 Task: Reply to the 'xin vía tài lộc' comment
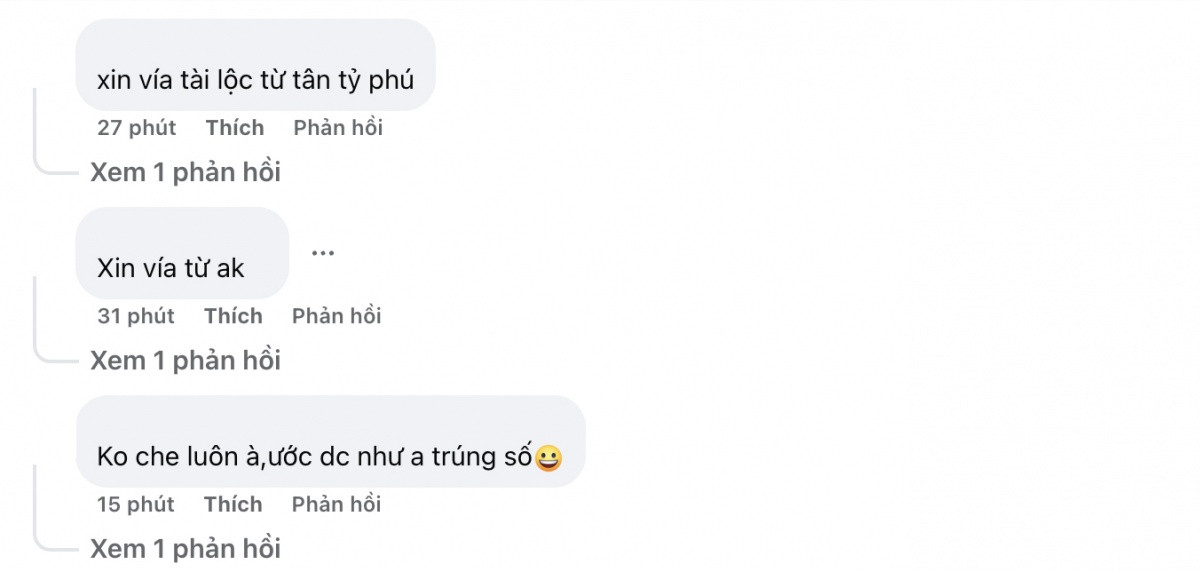338,128
